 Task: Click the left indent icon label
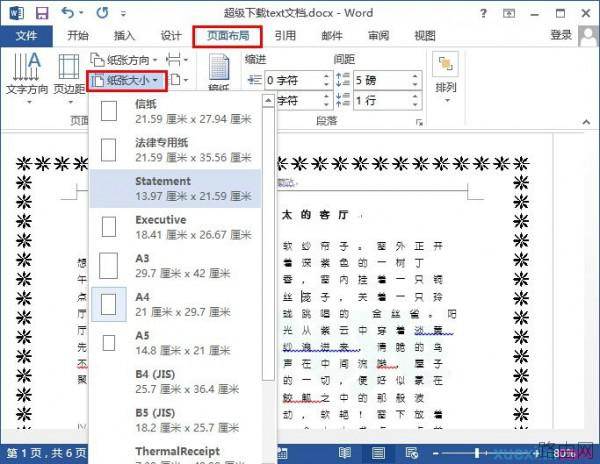(x=255, y=80)
